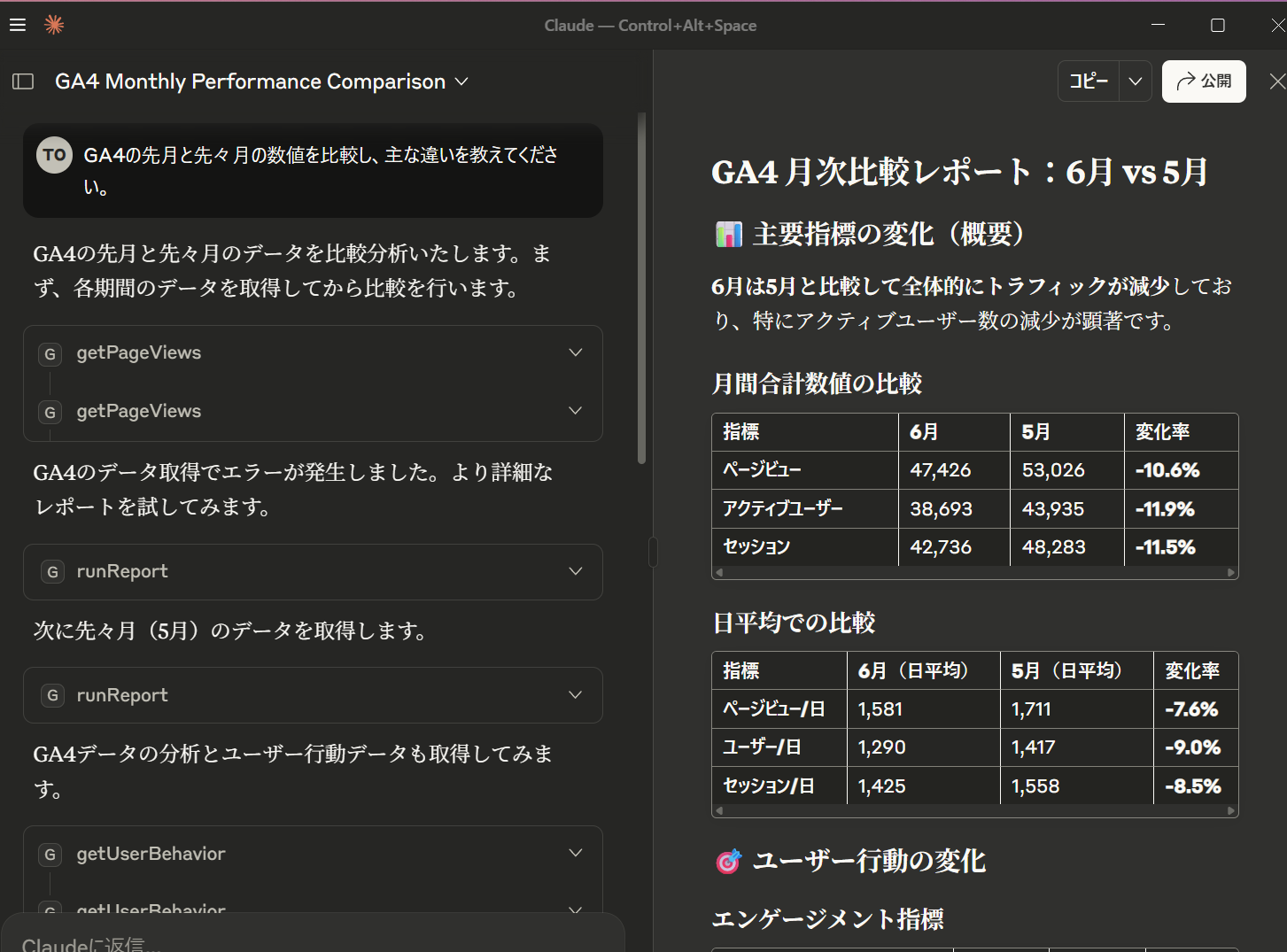1287x952 pixels.
Task: Click the Claude starburst logo icon
Action: pos(54,25)
